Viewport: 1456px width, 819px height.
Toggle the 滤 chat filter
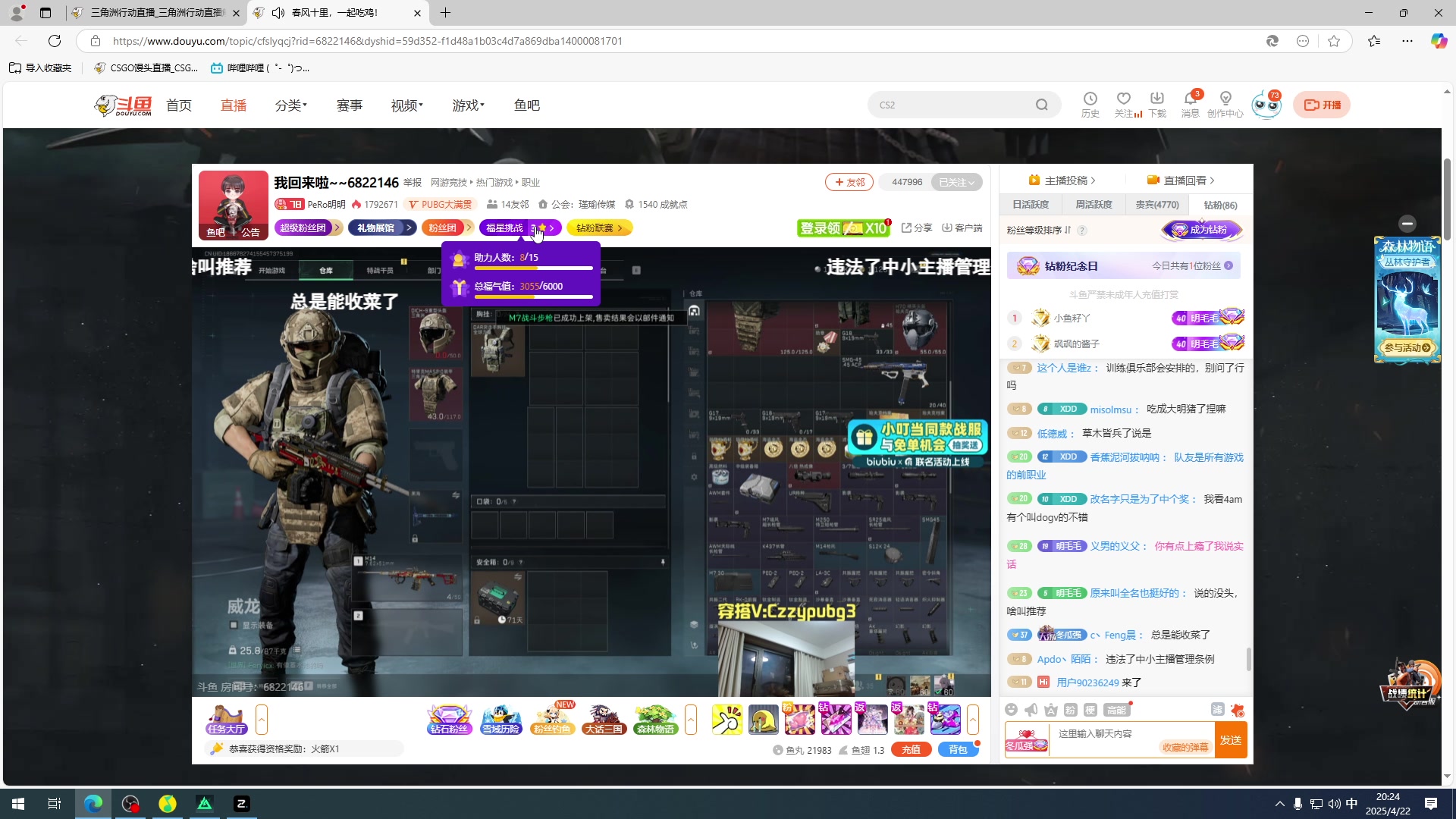tap(1217, 710)
